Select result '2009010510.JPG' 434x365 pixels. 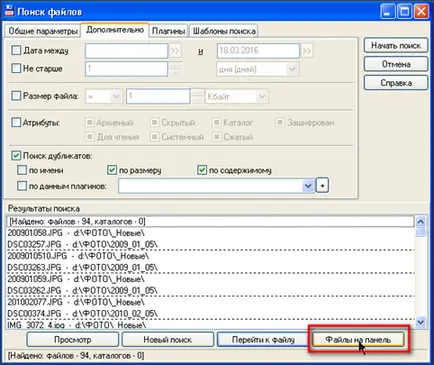pyautogui.click(x=210, y=256)
